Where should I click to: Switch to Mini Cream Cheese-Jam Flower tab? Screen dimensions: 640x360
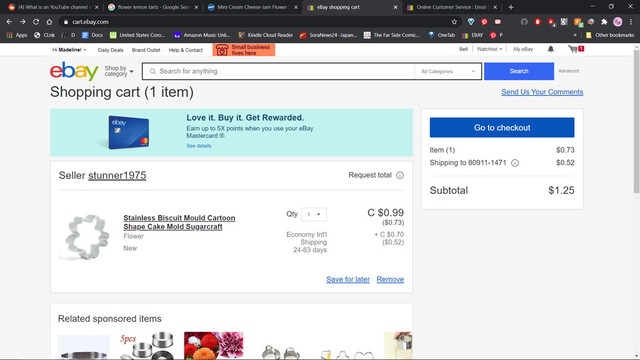point(253,7)
